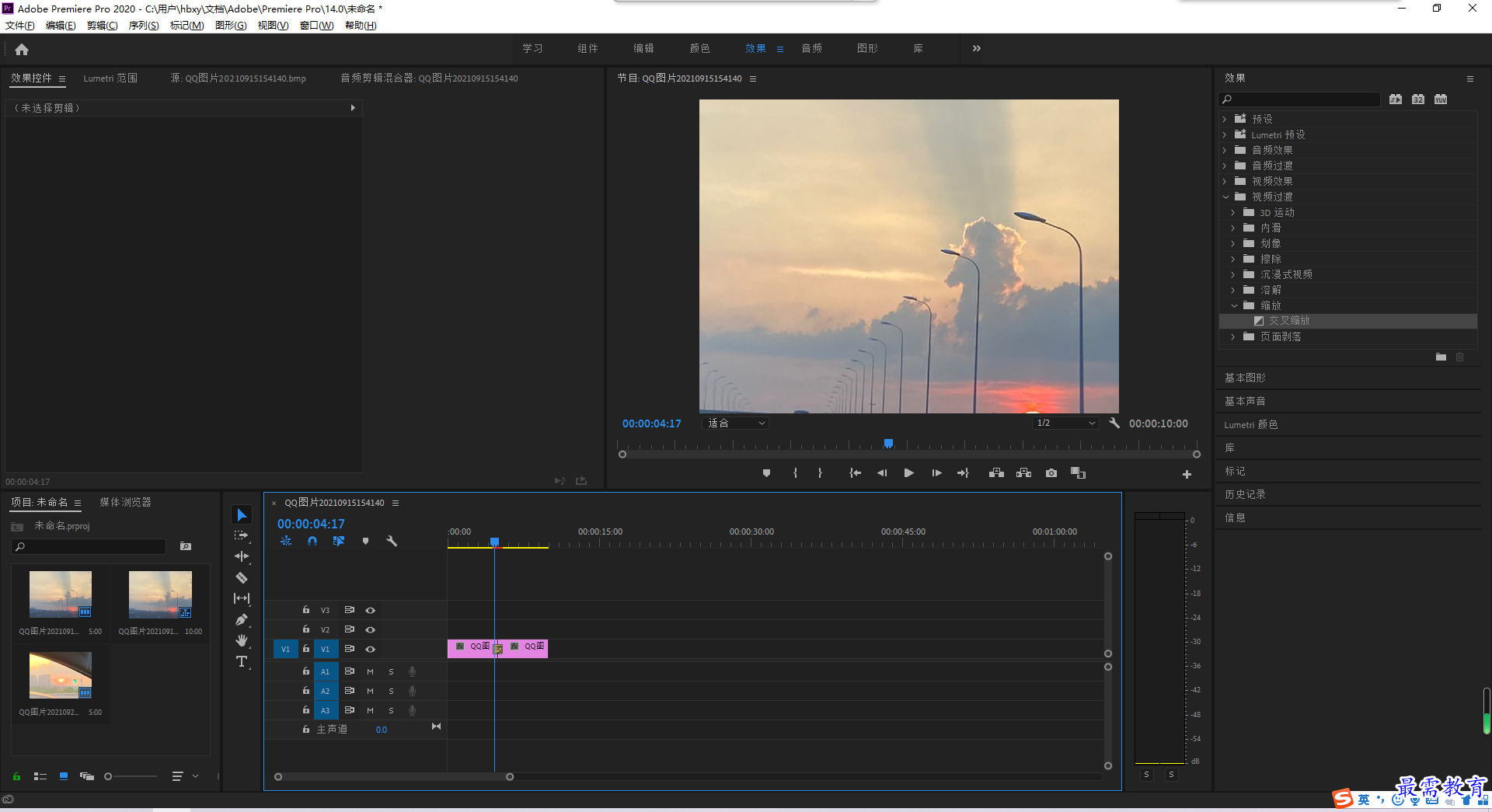Image resolution: width=1492 pixels, height=812 pixels.
Task: Select the Type tool
Action: (242, 661)
